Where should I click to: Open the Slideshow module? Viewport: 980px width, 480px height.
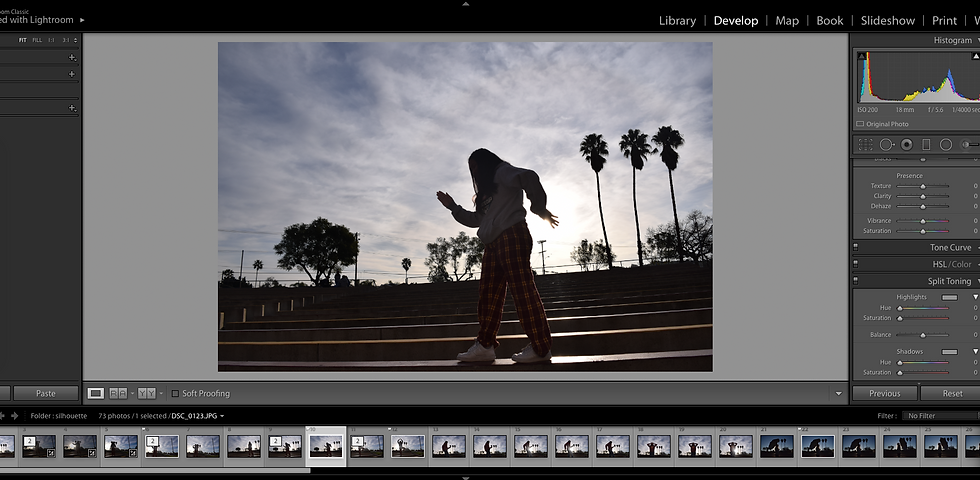point(888,20)
